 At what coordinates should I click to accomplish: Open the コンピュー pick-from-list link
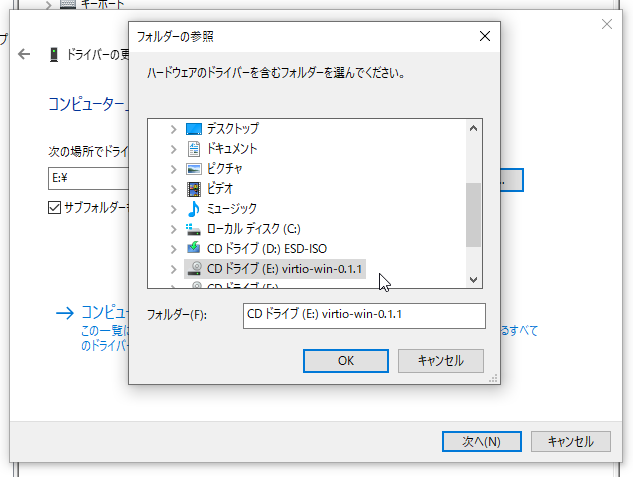tap(105, 312)
